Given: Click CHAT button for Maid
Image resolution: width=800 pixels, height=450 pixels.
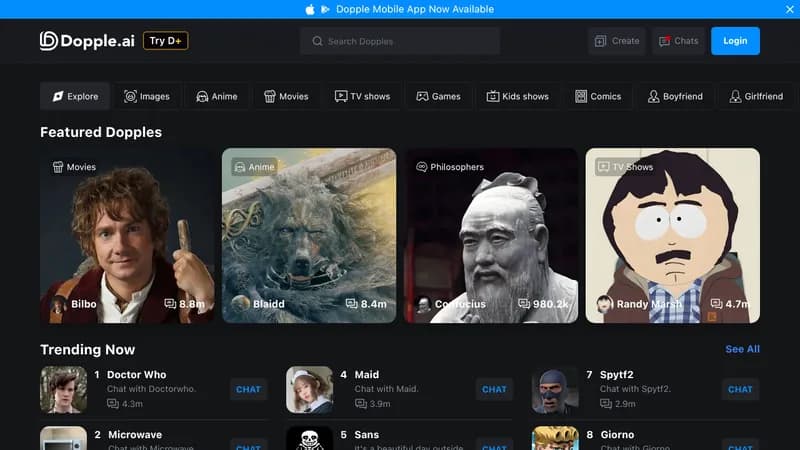Looking at the screenshot, I should (x=494, y=389).
